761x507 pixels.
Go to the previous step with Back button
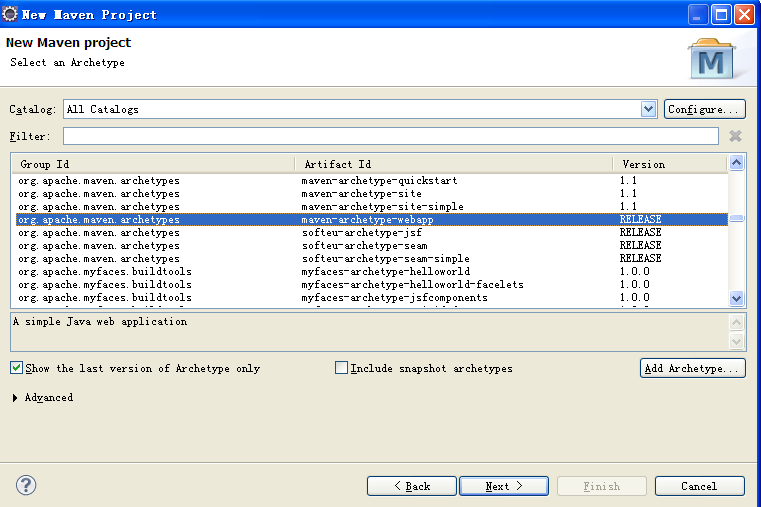pyautogui.click(x=412, y=486)
